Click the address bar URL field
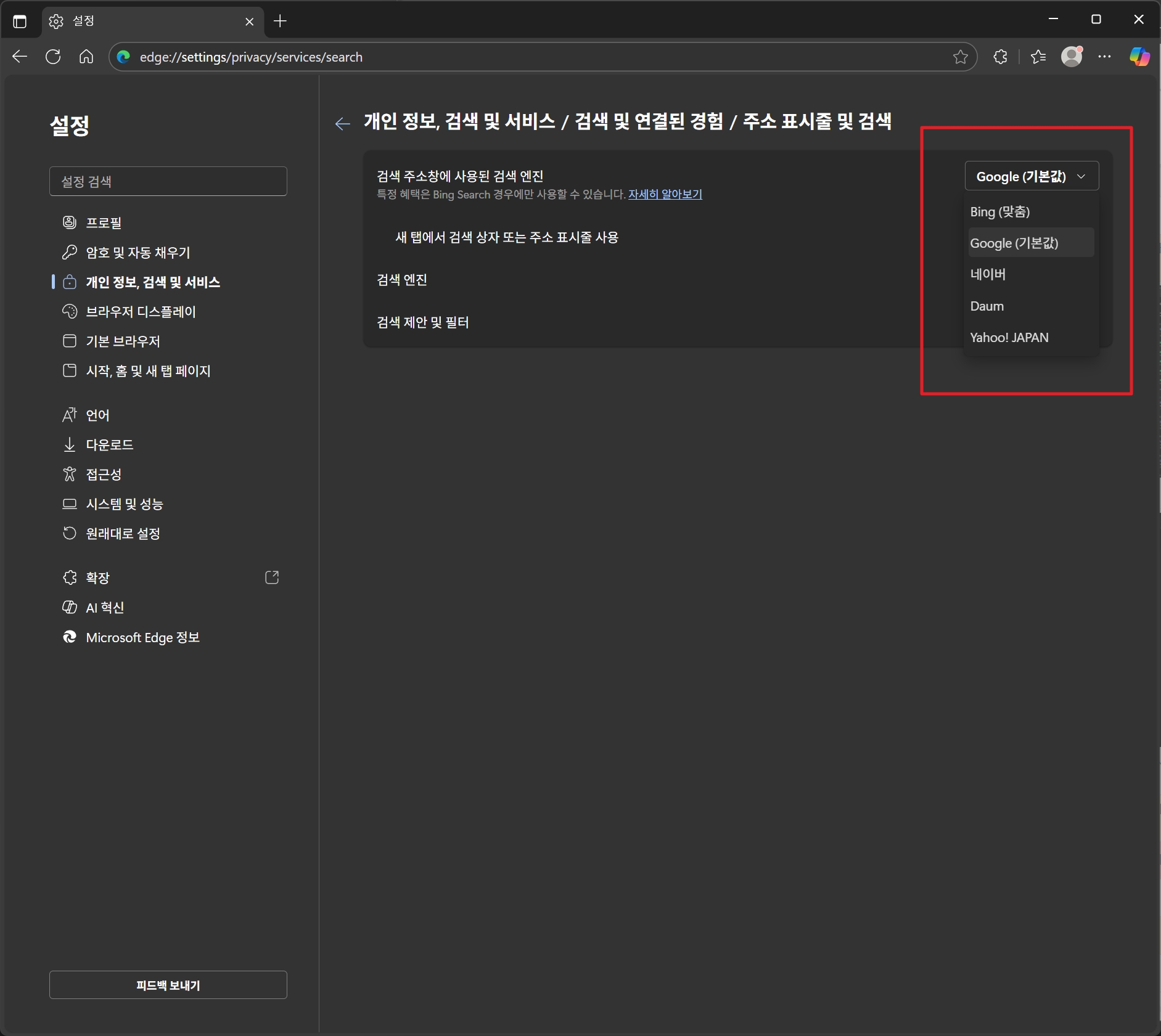This screenshot has width=1161, height=1036. (x=543, y=57)
